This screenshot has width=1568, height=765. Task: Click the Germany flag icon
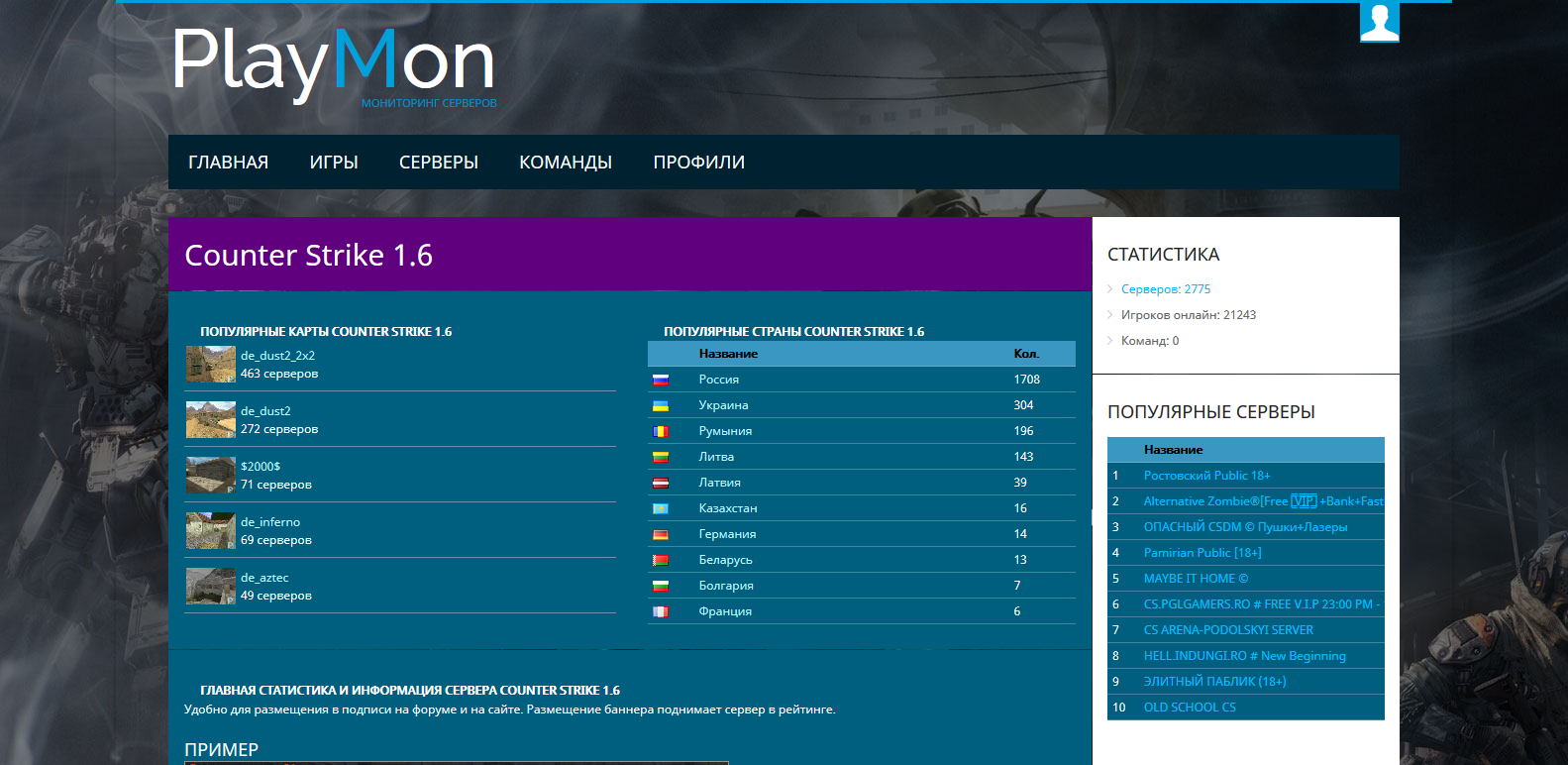(661, 534)
